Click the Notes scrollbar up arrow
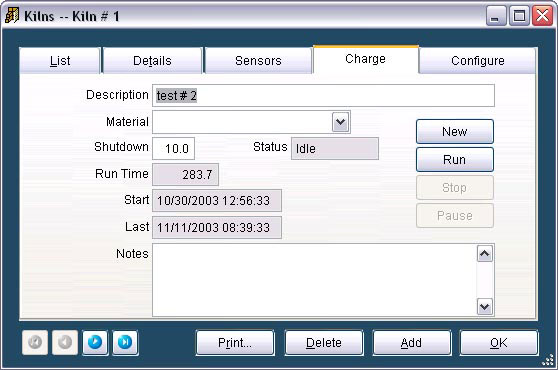The image size is (558, 370). click(485, 254)
